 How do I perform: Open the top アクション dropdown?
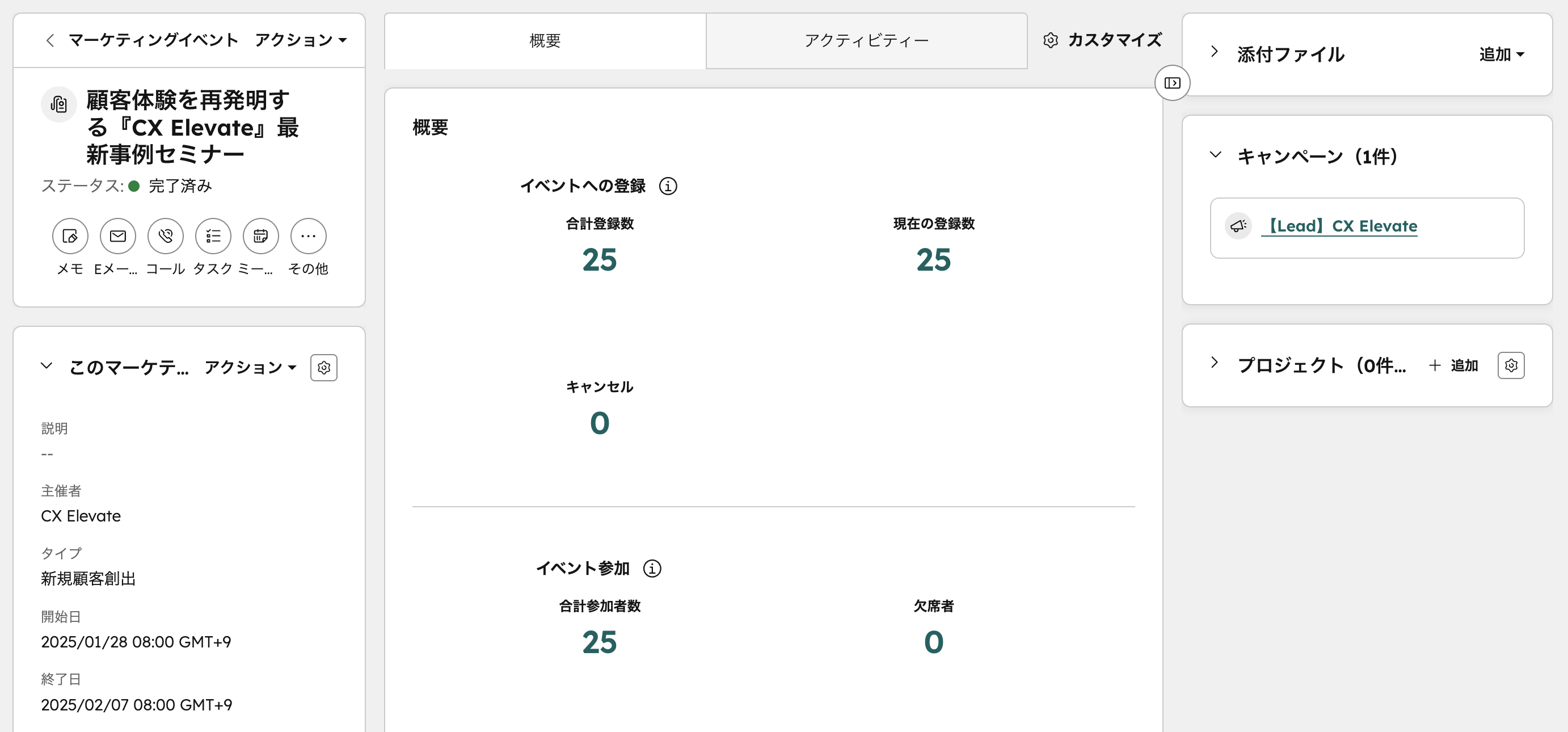[301, 40]
